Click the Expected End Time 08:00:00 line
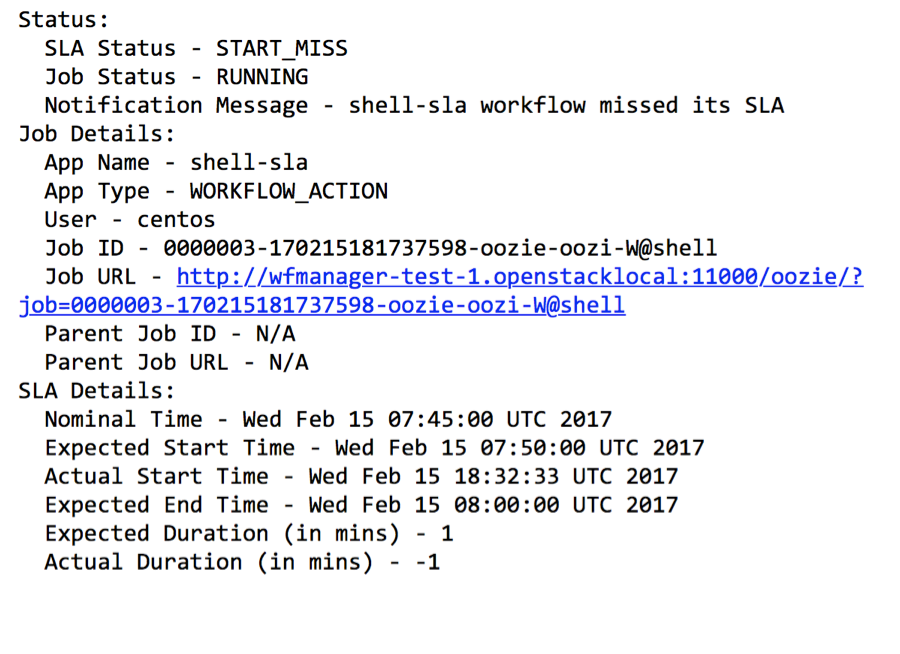Image resolution: width=900 pixels, height=654 pixels. (x=361, y=505)
